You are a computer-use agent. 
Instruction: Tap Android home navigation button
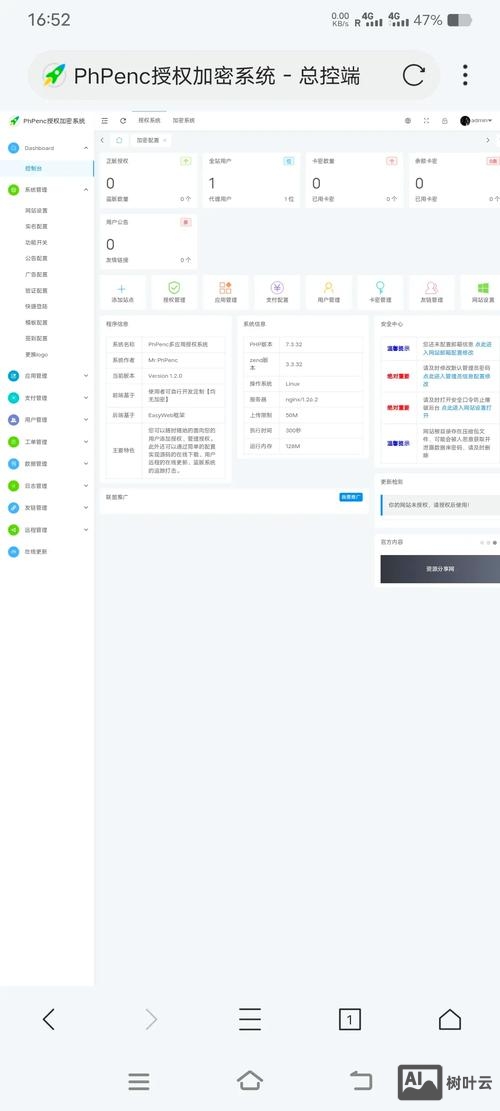point(250,1081)
